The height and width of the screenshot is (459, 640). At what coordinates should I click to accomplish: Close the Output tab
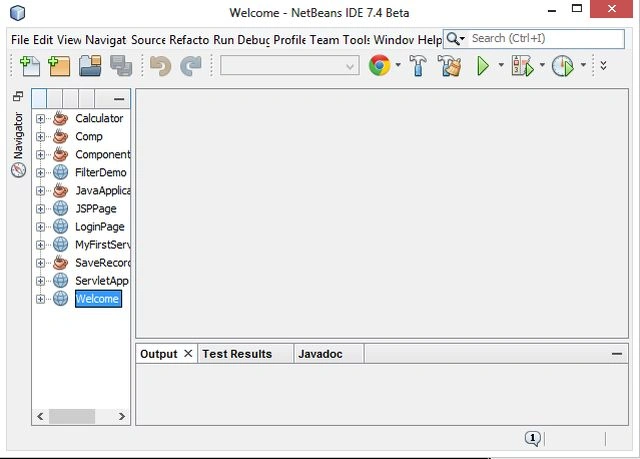point(188,354)
